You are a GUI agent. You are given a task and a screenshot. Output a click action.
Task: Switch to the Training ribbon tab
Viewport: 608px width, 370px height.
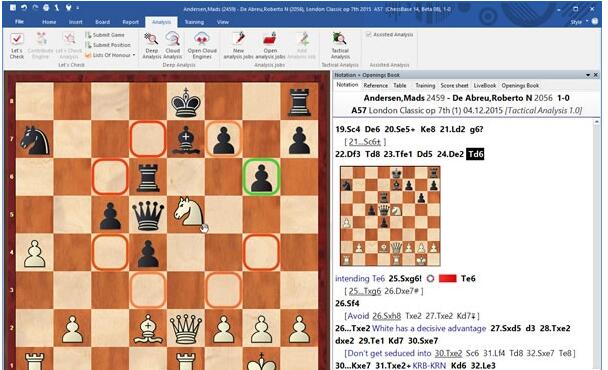(x=194, y=22)
